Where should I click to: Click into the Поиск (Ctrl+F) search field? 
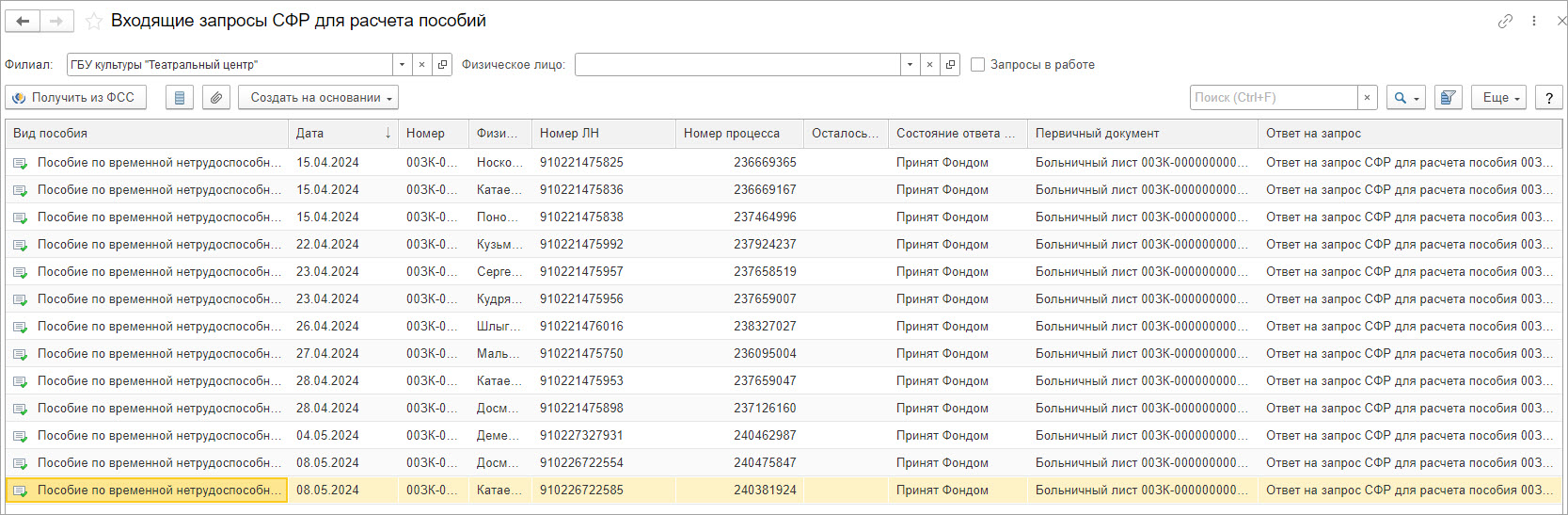pos(1274,98)
